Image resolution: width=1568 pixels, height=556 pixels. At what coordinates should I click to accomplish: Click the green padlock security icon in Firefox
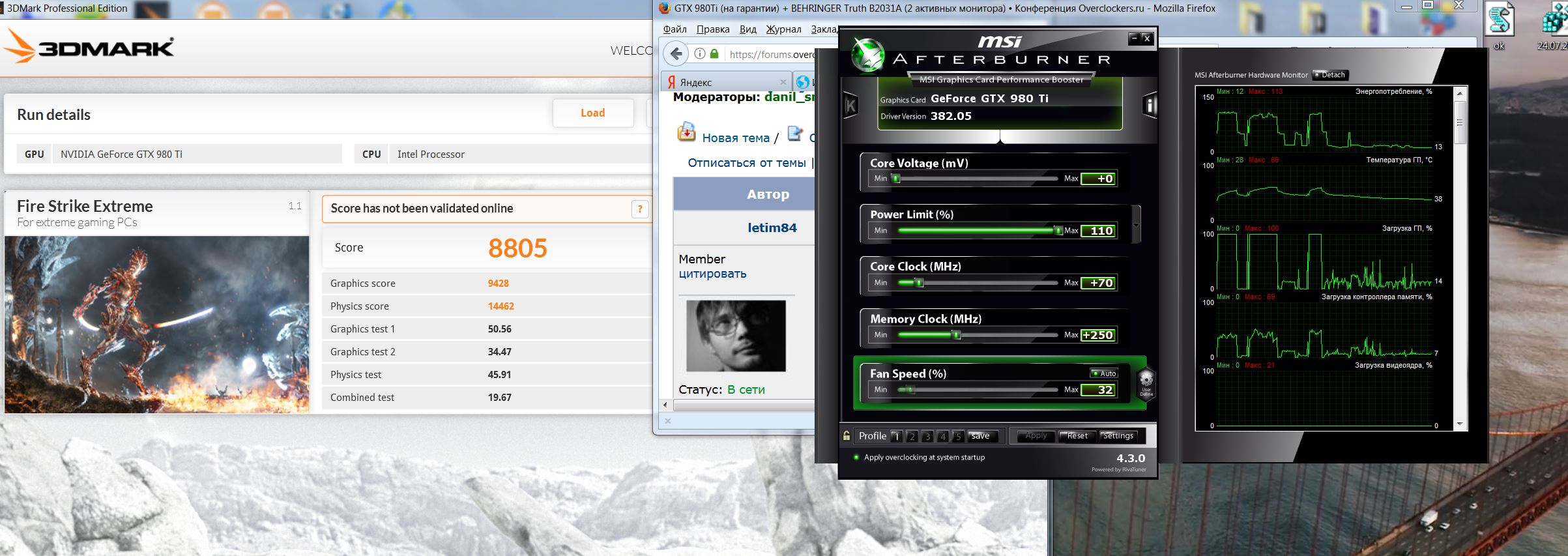[x=714, y=54]
